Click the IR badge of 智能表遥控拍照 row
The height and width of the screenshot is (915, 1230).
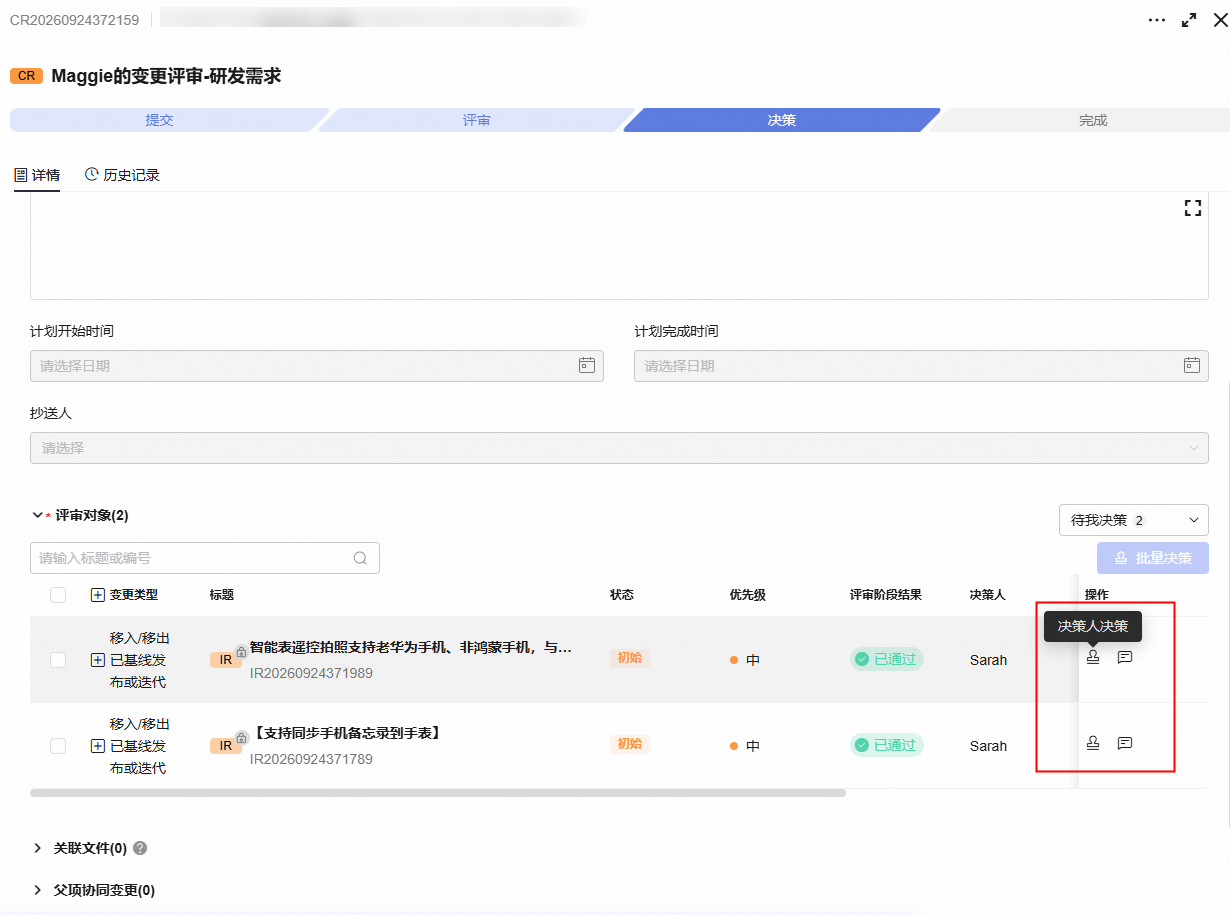click(x=226, y=660)
